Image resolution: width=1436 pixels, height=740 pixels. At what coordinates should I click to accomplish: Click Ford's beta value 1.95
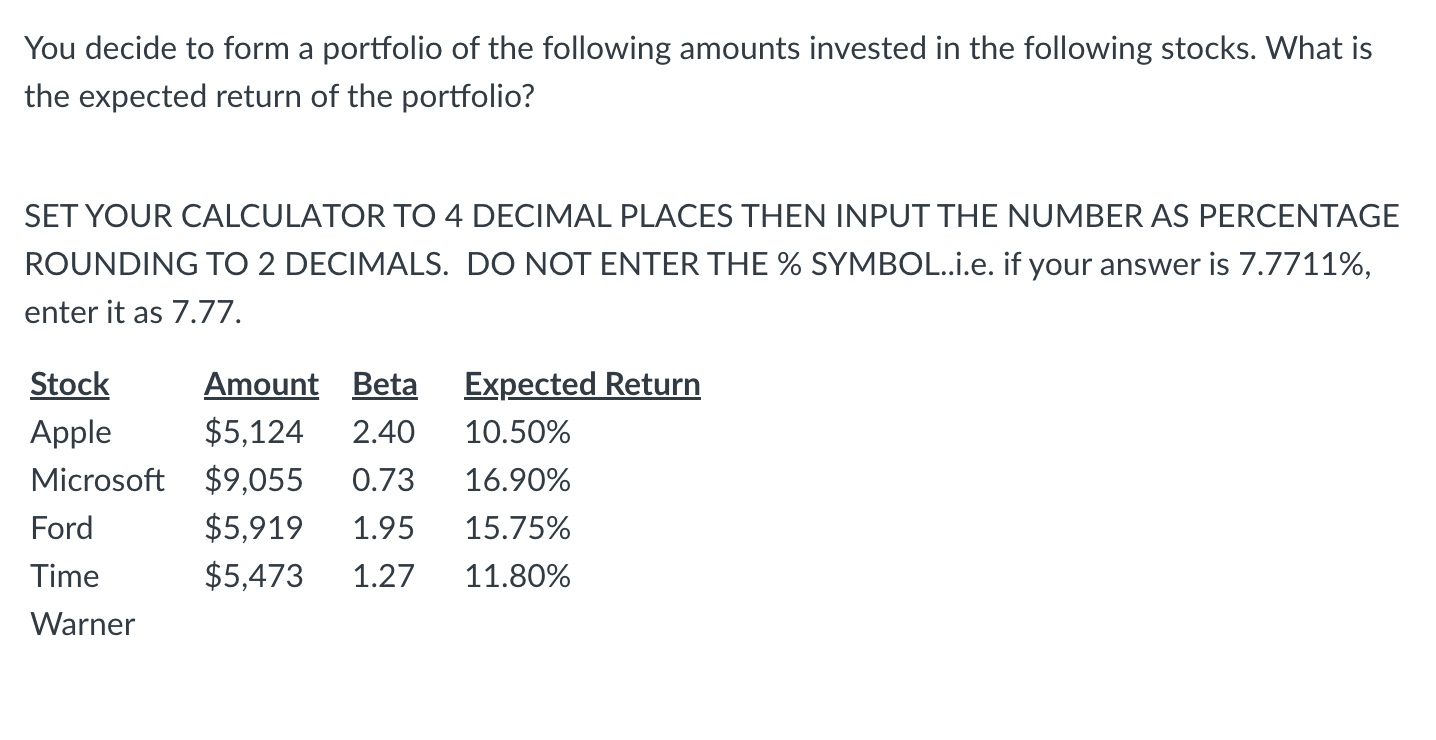[x=383, y=528]
